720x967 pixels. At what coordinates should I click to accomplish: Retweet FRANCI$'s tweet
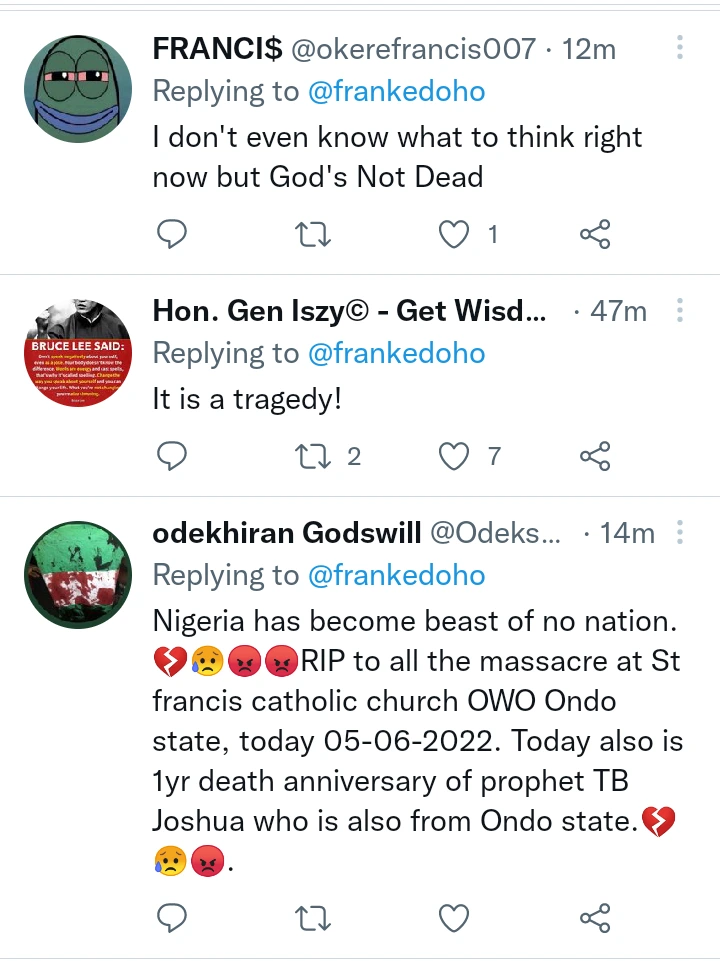[315, 235]
